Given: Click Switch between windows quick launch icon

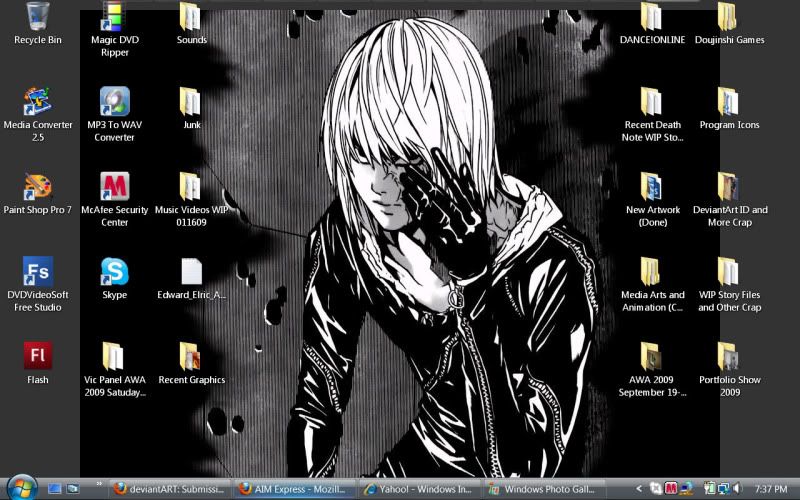Looking at the screenshot, I should (x=73, y=489).
